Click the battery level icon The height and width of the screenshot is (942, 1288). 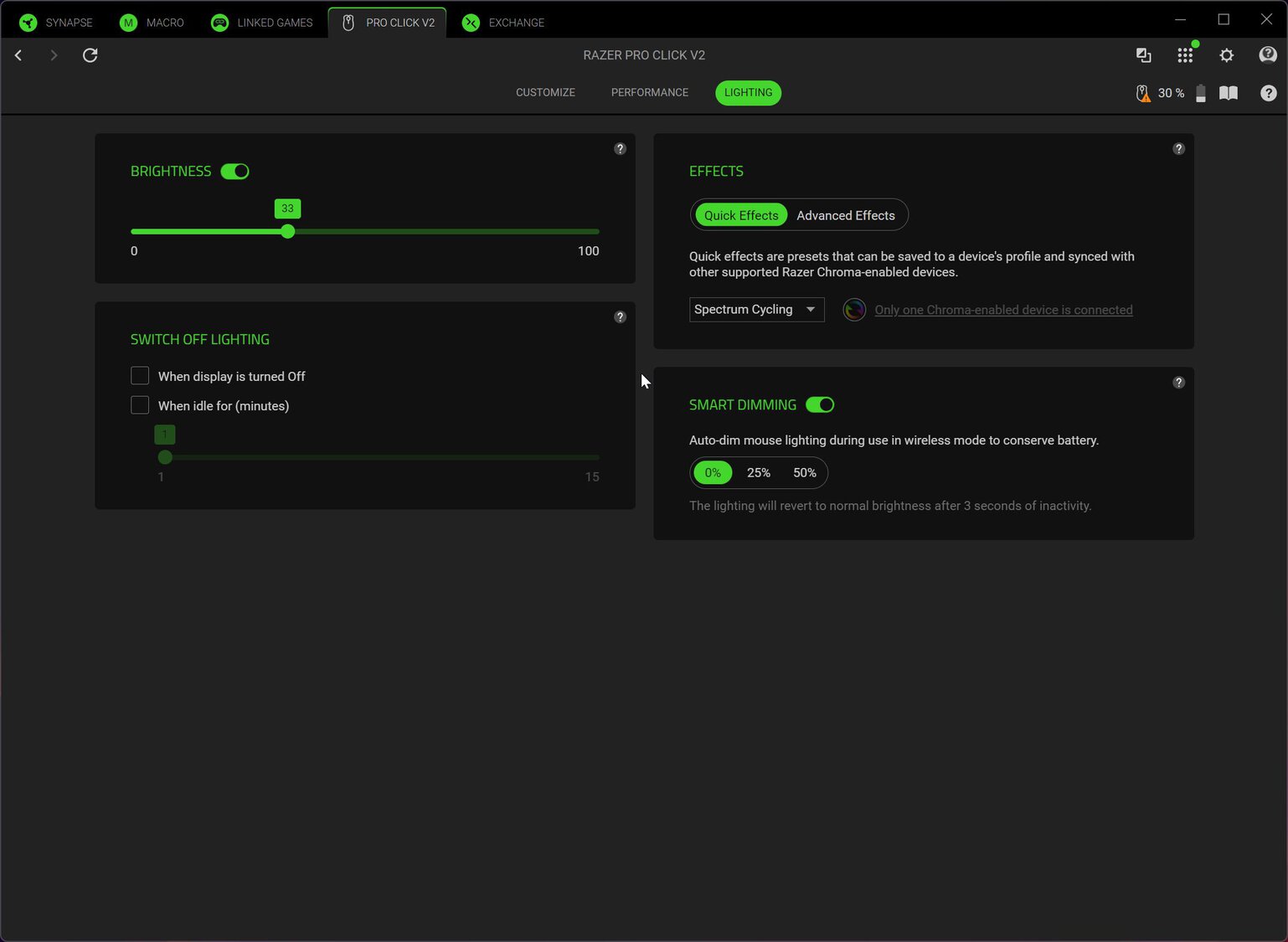tap(1201, 93)
